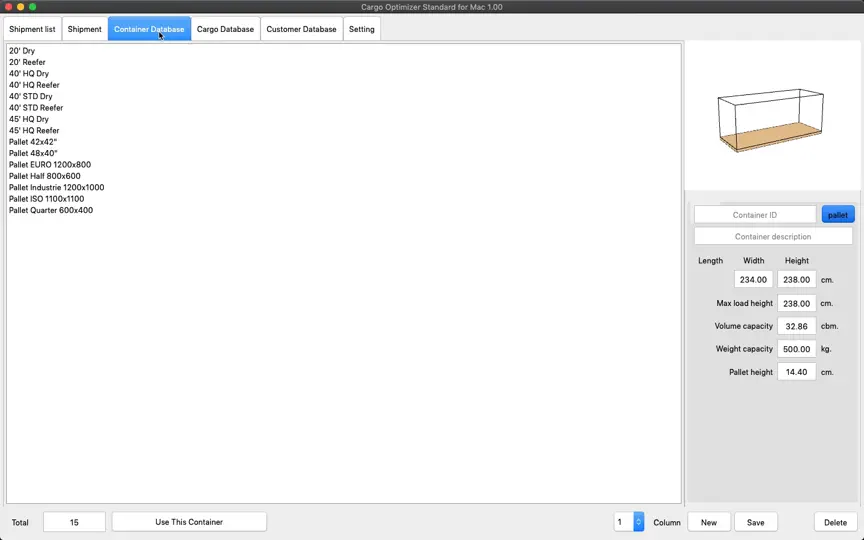Edit the Volume capacity field

pyautogui.click(x=797, y=326)
